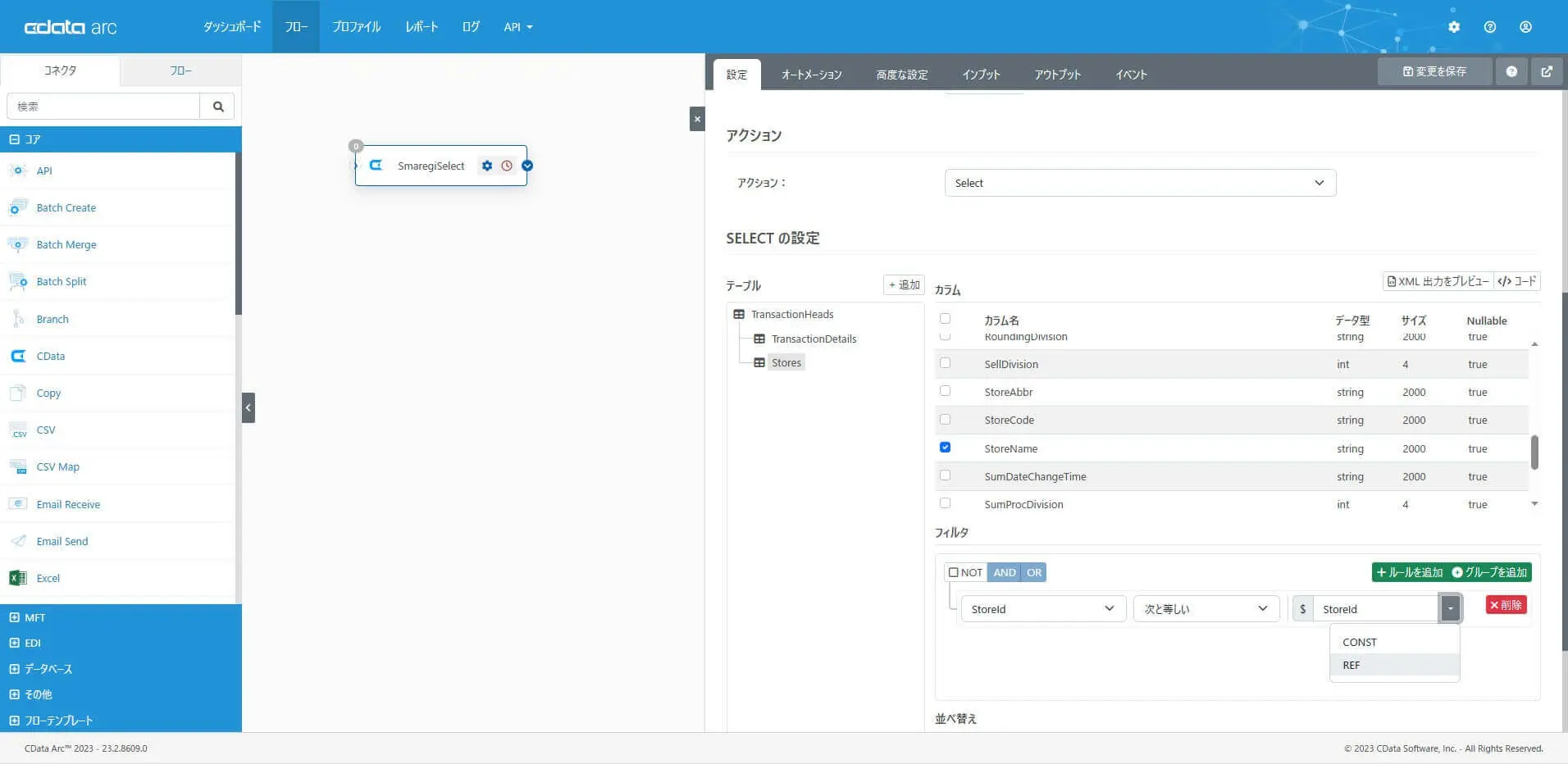Viewport: 1568px width, 764px height.
Task: Uncheck the StoreName column checkbox
Action: [946, 447]
